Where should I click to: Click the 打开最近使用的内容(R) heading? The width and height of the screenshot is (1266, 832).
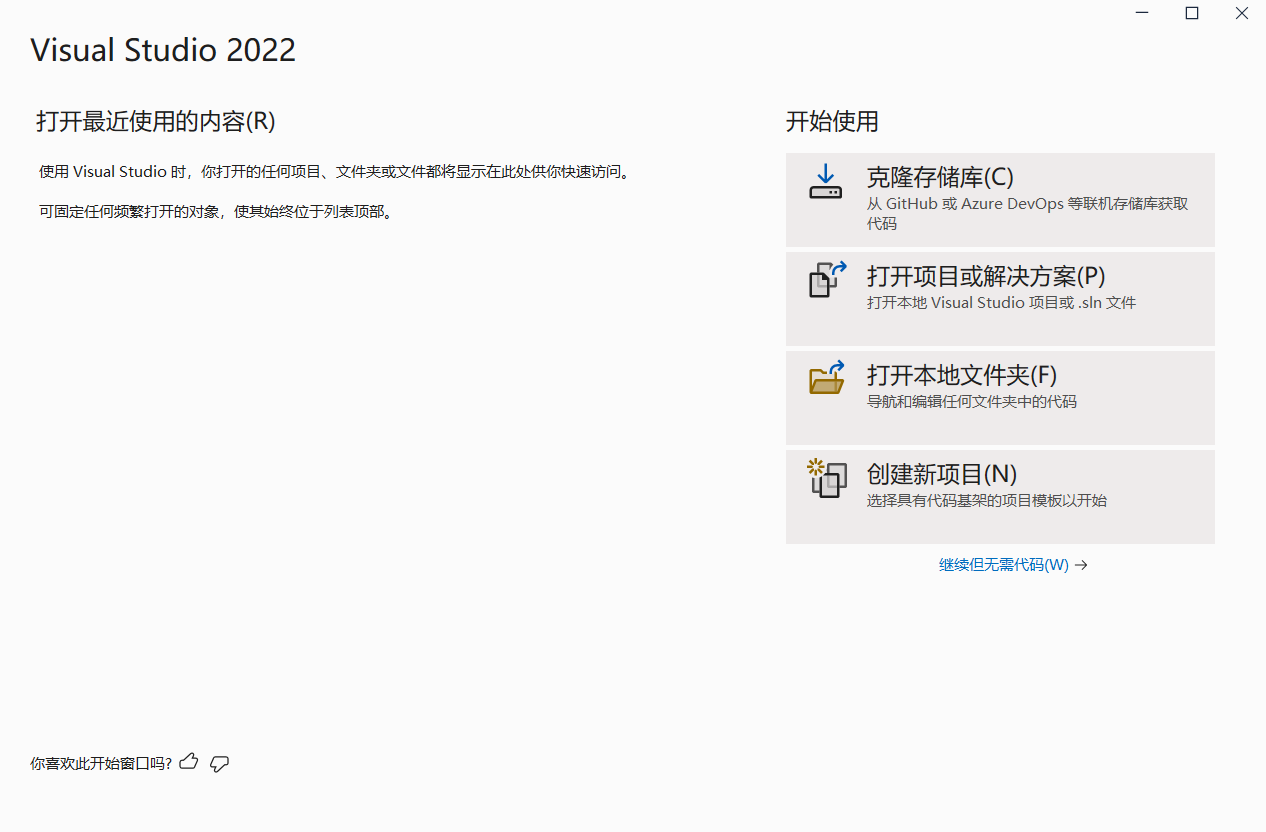tap(156, 122)
